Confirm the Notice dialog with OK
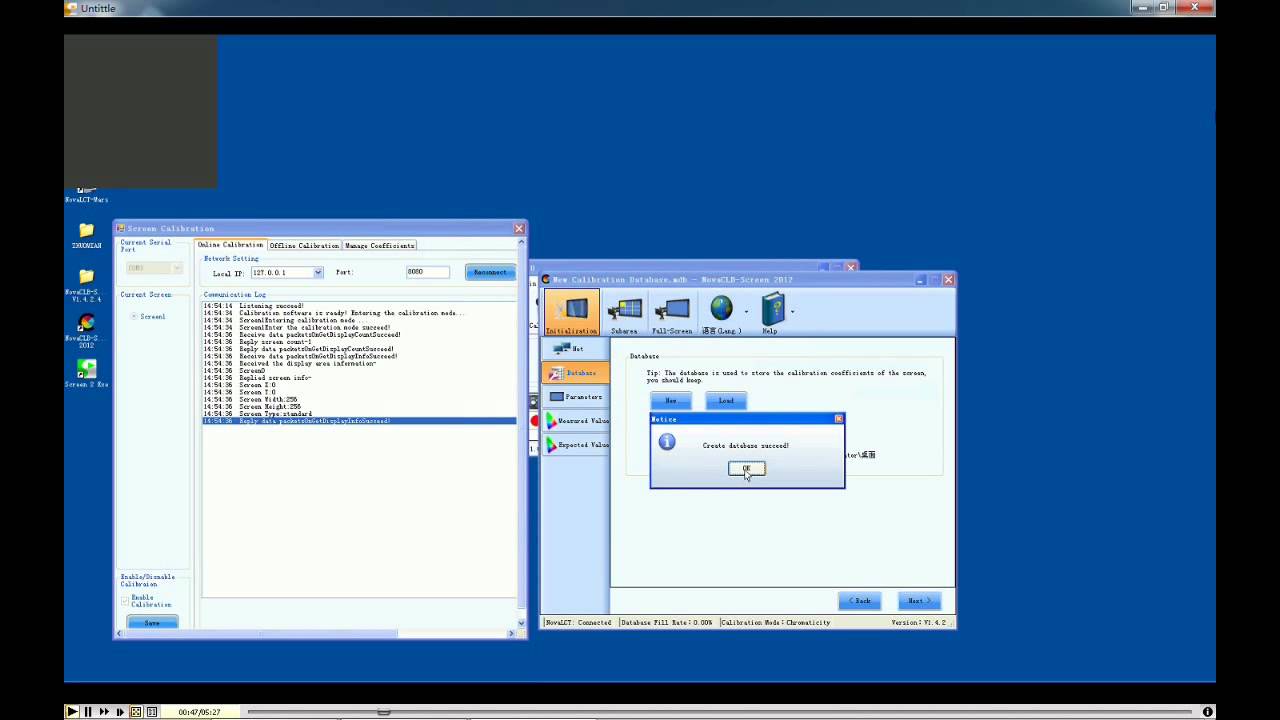The height and width of the screenshot is (720, 1280). 746,468
